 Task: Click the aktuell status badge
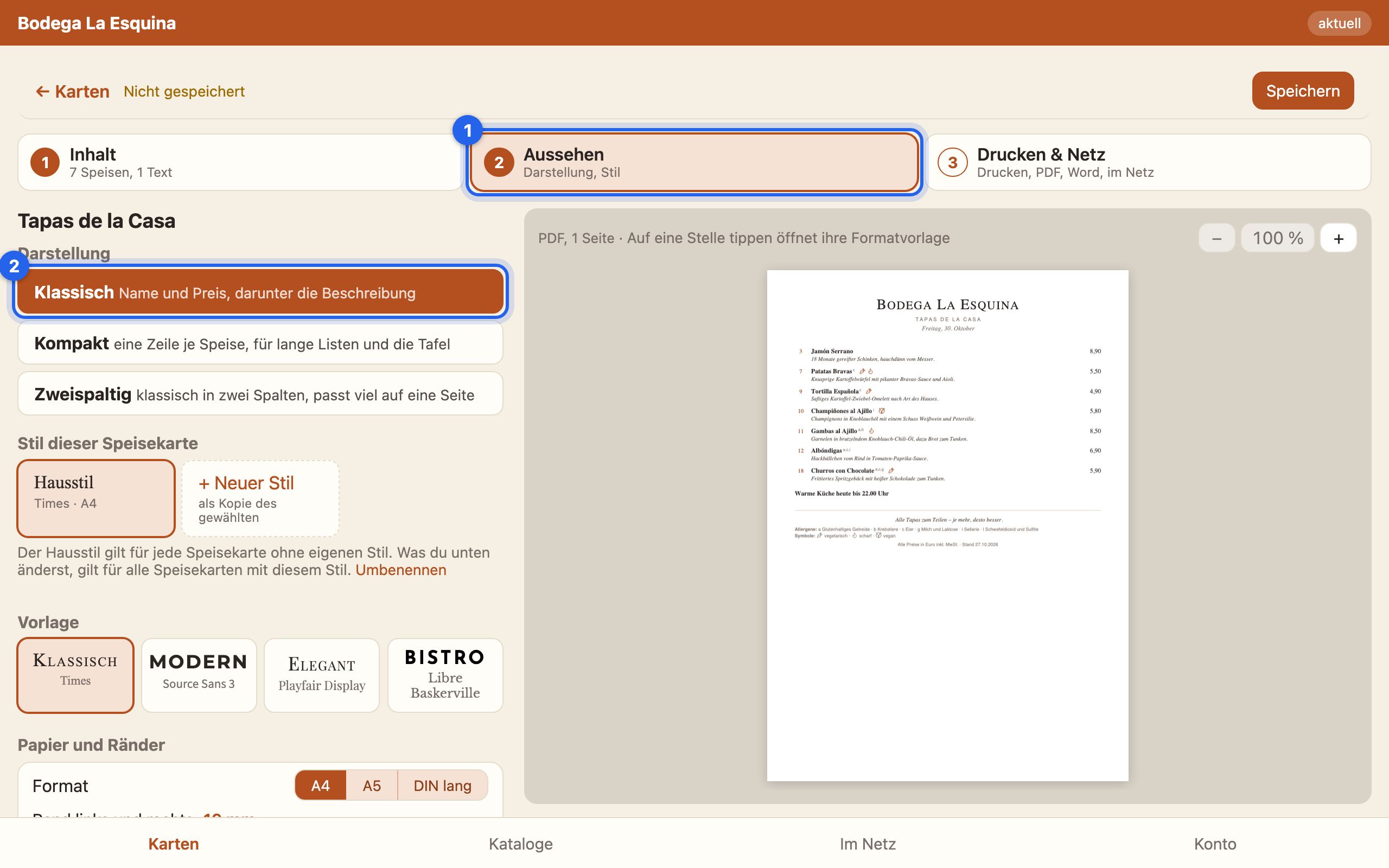pyautogui.click(x=1339, y=23)
